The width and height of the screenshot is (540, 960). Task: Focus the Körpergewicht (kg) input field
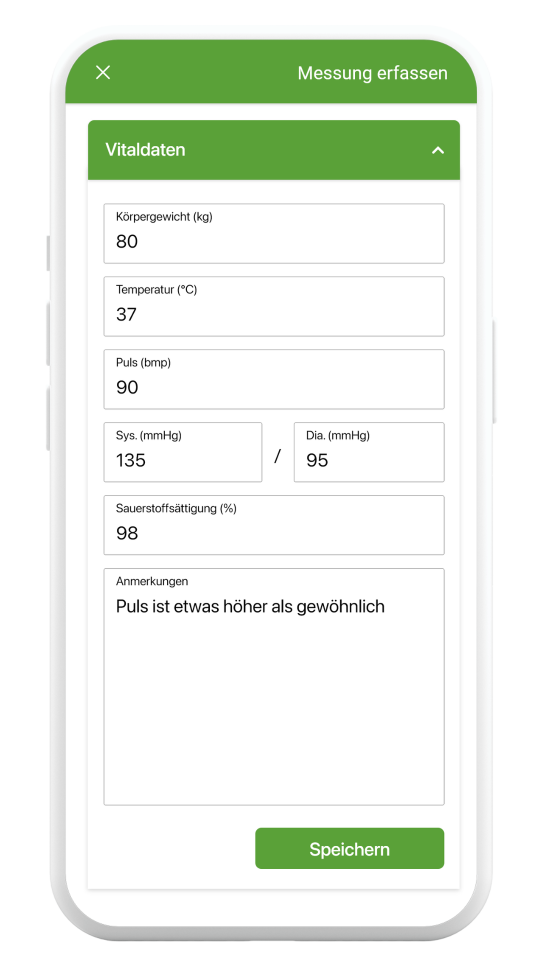(x=274, y=233)
